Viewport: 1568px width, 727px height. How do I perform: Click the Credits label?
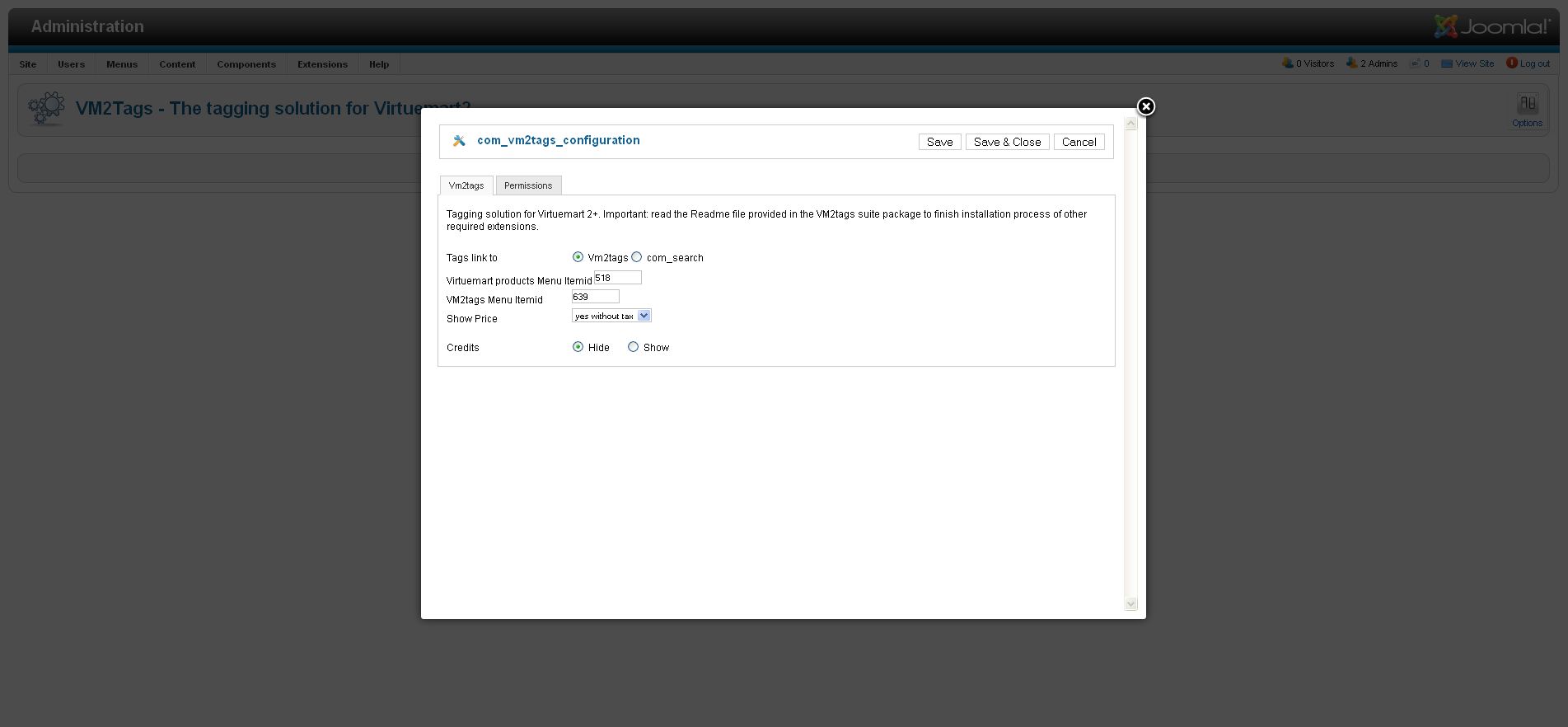pos(463,348)
